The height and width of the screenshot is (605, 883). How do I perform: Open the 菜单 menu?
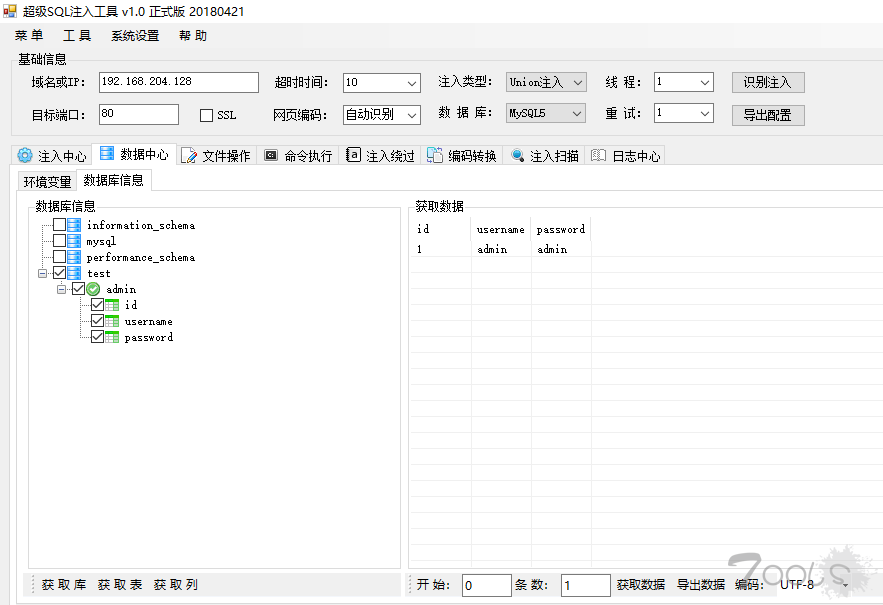(29, 36)
